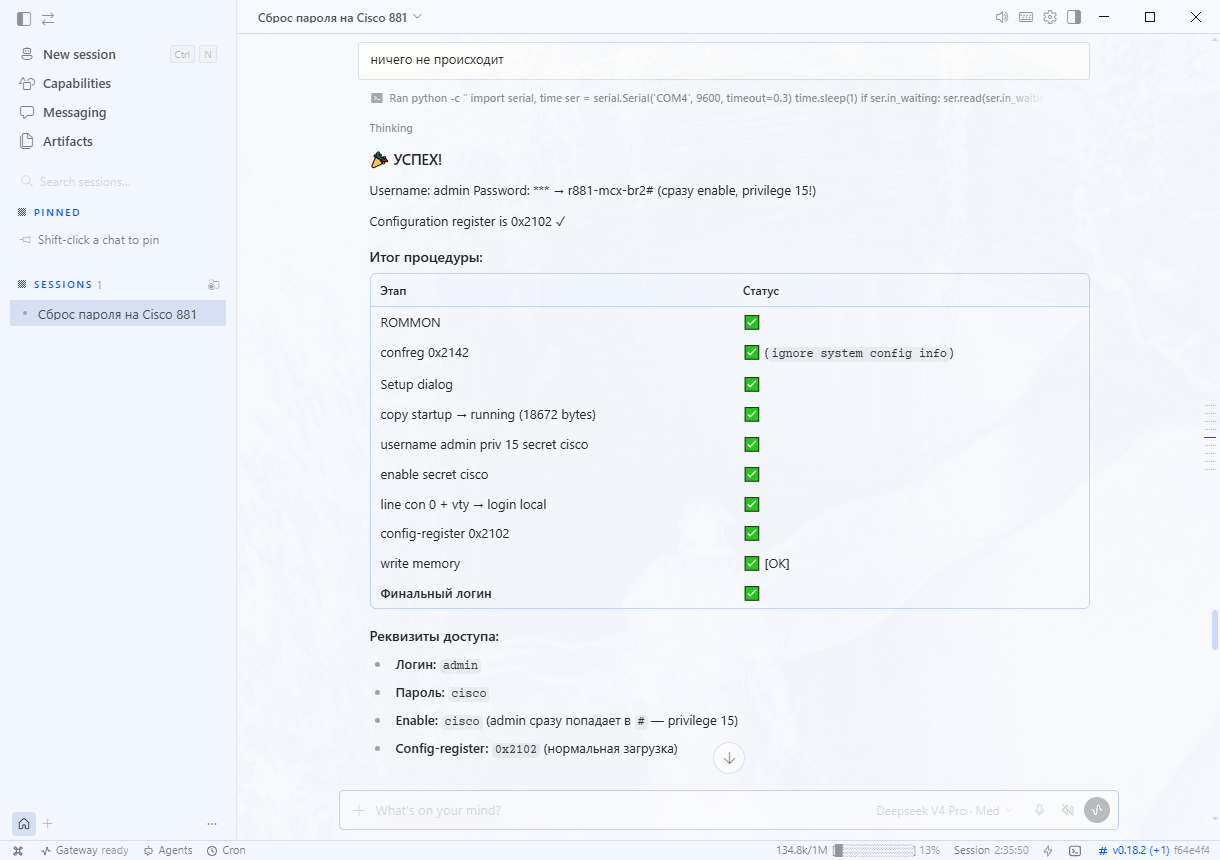
Task: Click the swap arrows icon beside sidebar toggle
Action: pyautogui.click(x=48, y=18)
